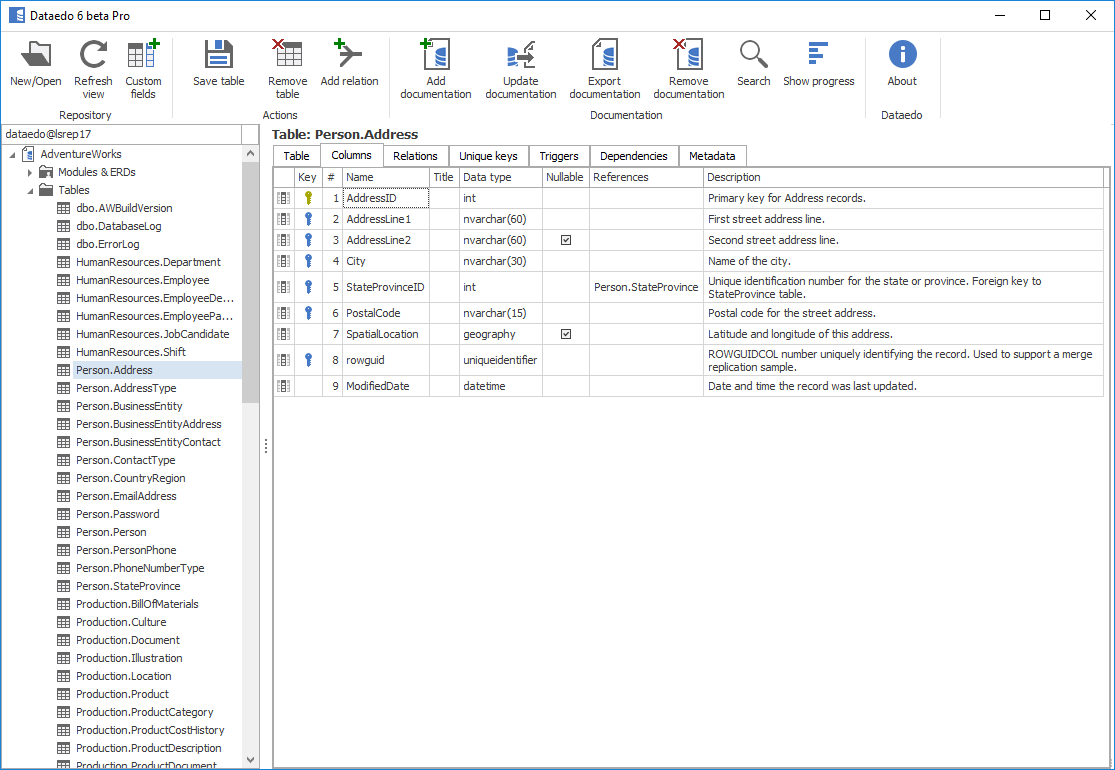Screen dimensions: 1115x770
Task: Click the New/Open repository icon
Action: tap(36, 56)
